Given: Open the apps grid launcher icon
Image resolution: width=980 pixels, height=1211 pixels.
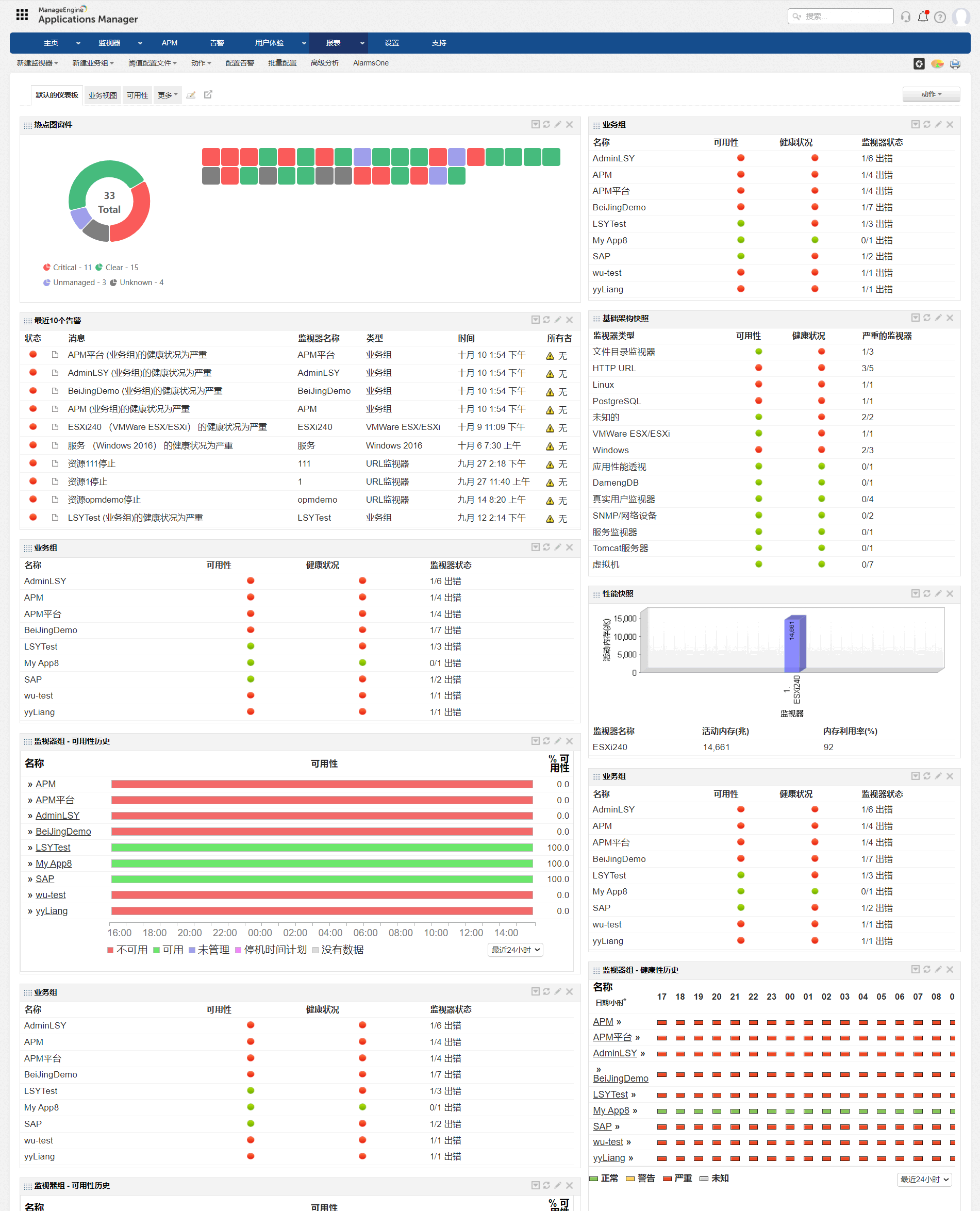Looking at the screenshot, I should [22, 15].
